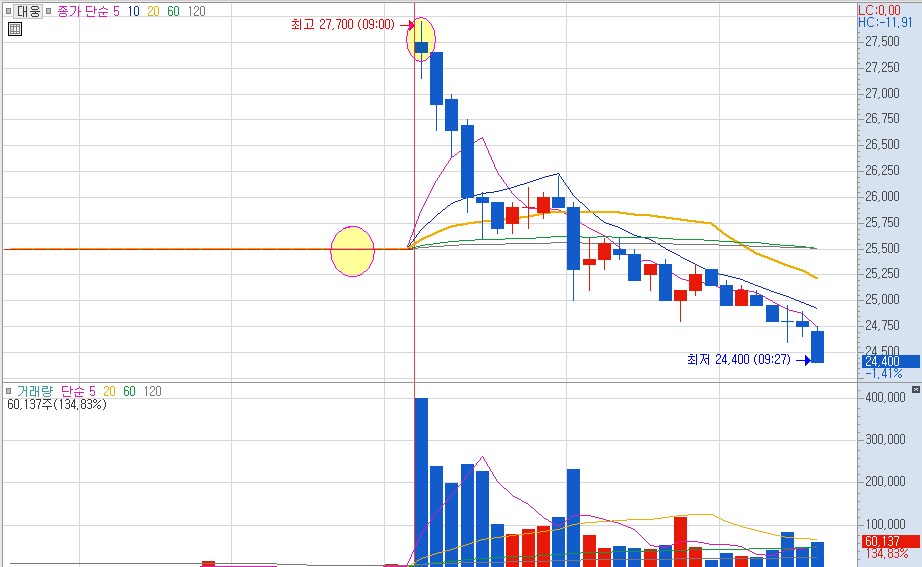Click the red 60,137 volume tag

[891, 541]
